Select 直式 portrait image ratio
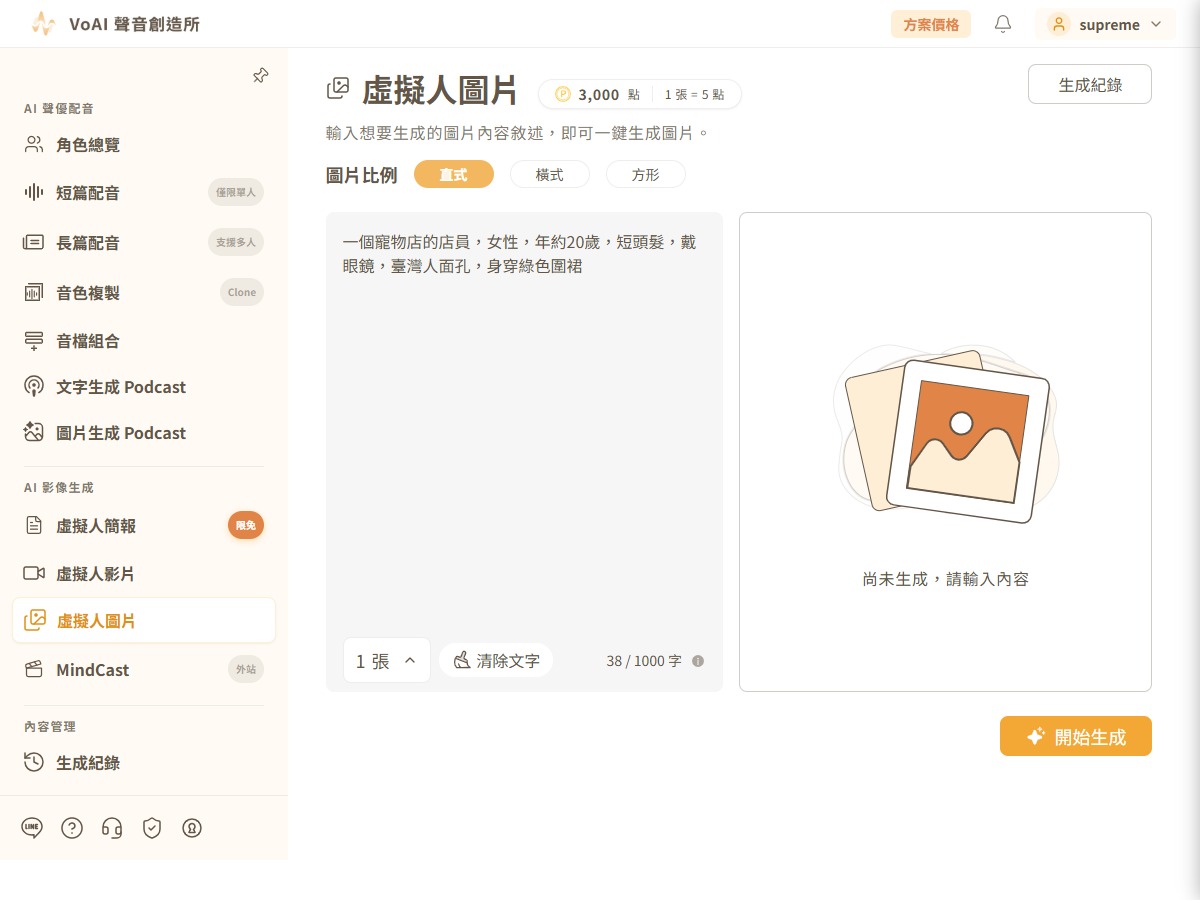Image resolution: width=1200 pixels, height=900 pixels. (x=454, y=174)
